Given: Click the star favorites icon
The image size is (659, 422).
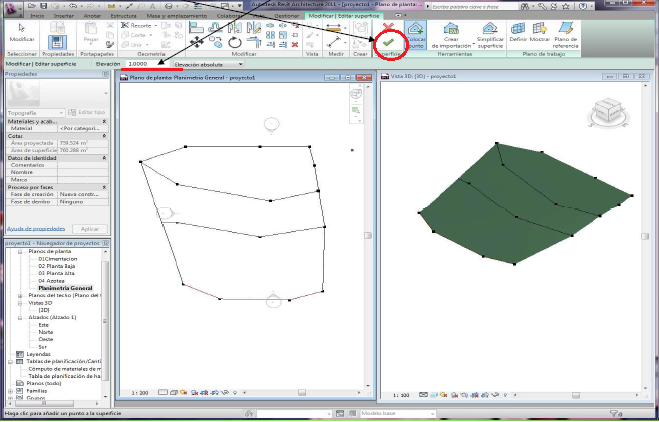Looking at the screenshot, I should point(566,6).
